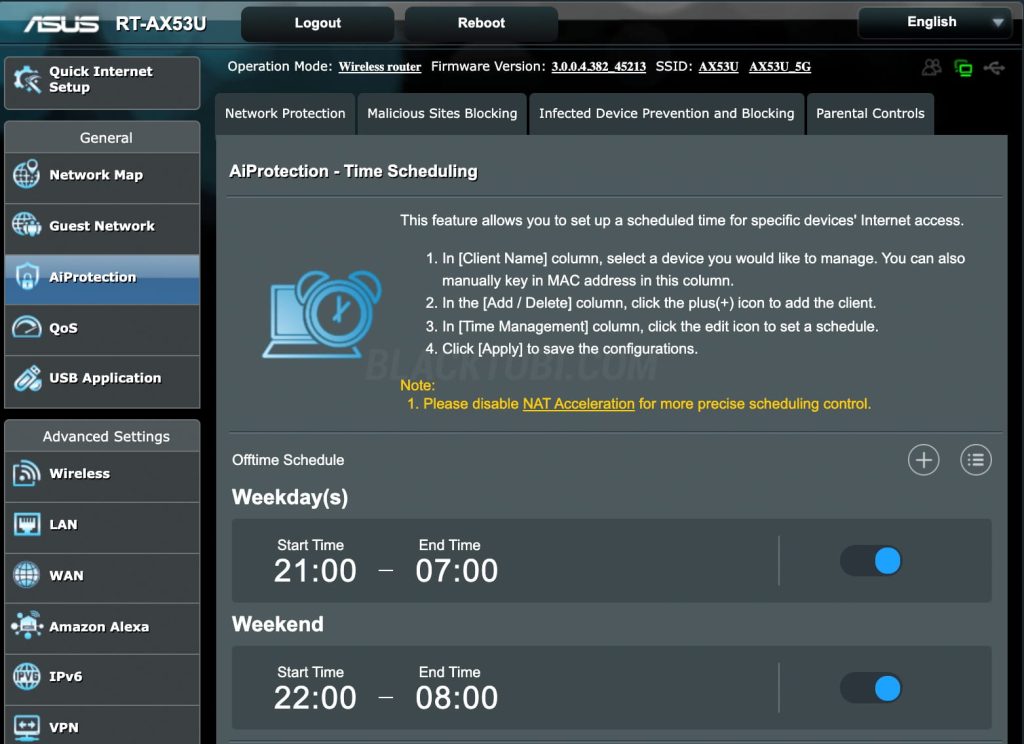This screenshot has height=744, width=1024.
Task: Click the VPN monitor icon
Action: 26,728
